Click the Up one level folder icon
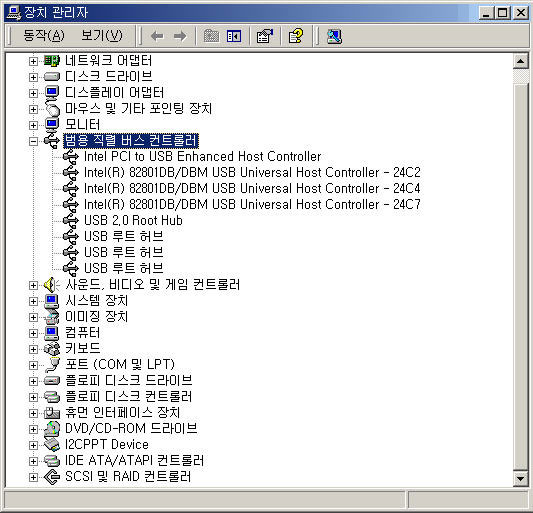 [211, 36]
